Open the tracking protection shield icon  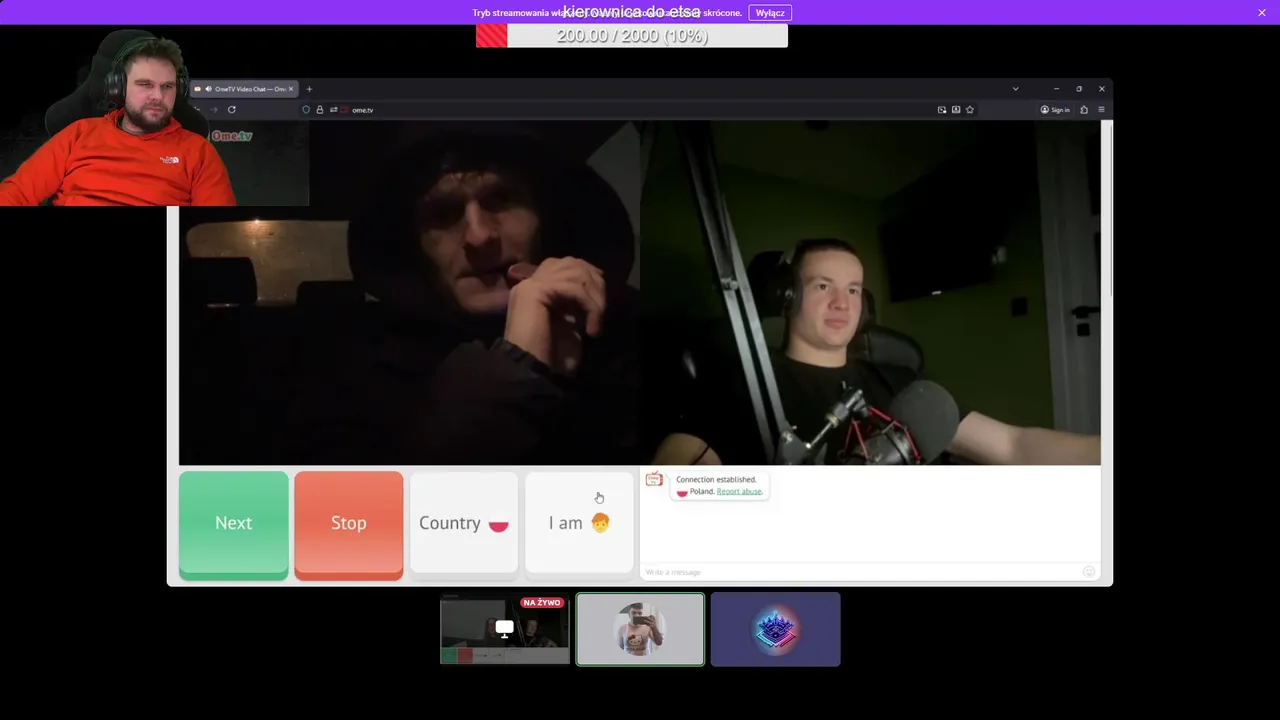306,110
